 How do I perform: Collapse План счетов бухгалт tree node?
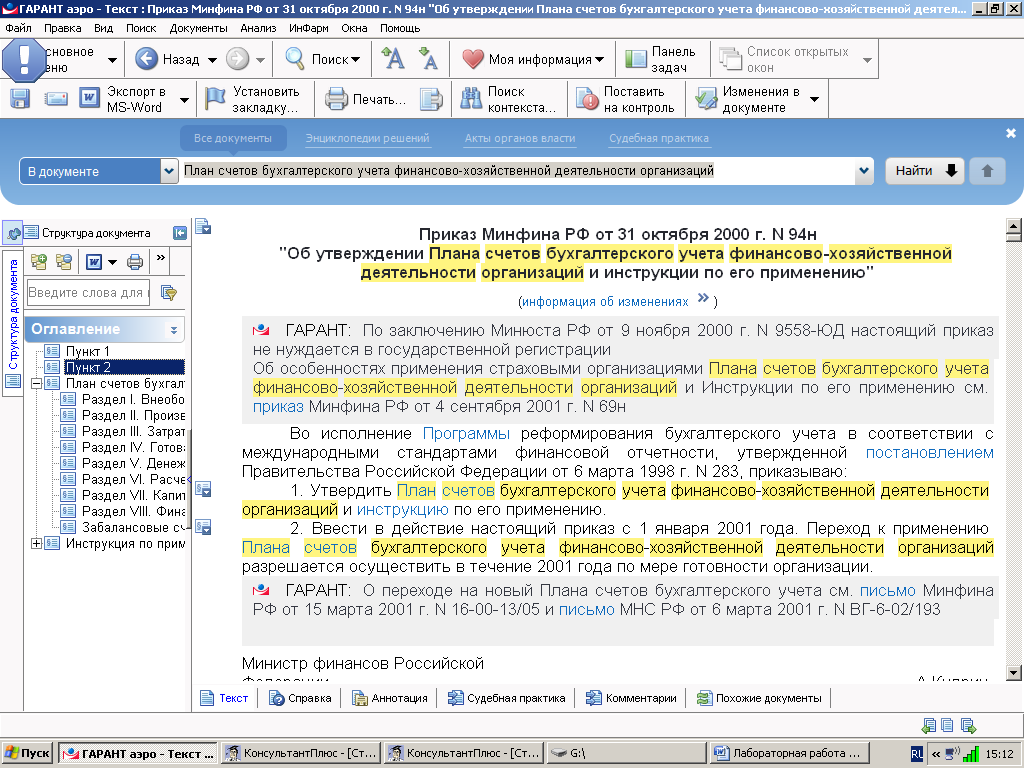pyautogui.click(x=37, y=383)
